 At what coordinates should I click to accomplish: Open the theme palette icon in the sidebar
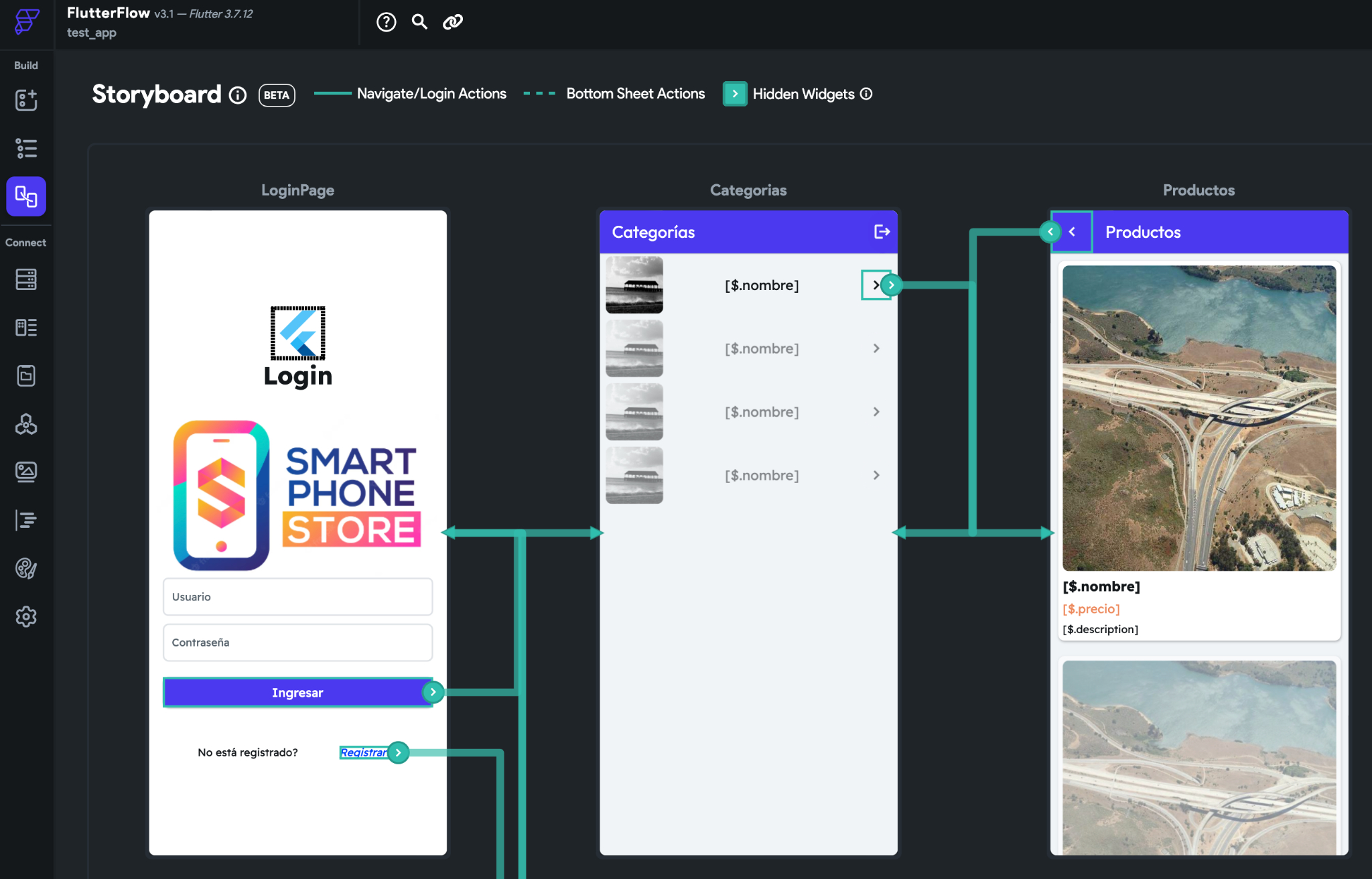click(26, 569)
